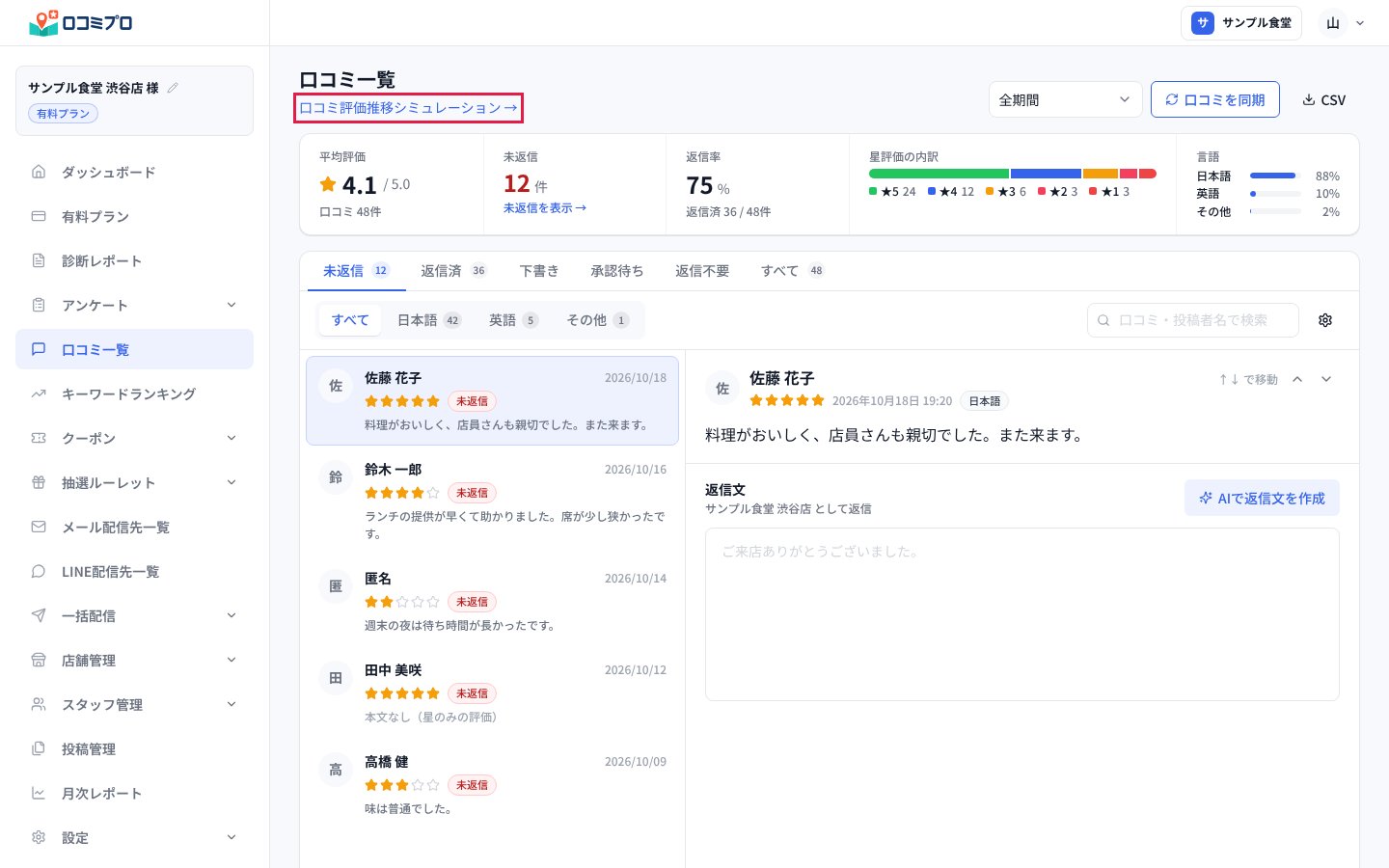Open the 全期間 period dropdown
1389x868 pixels.
pyautogui.click(x=1065, y=99)
